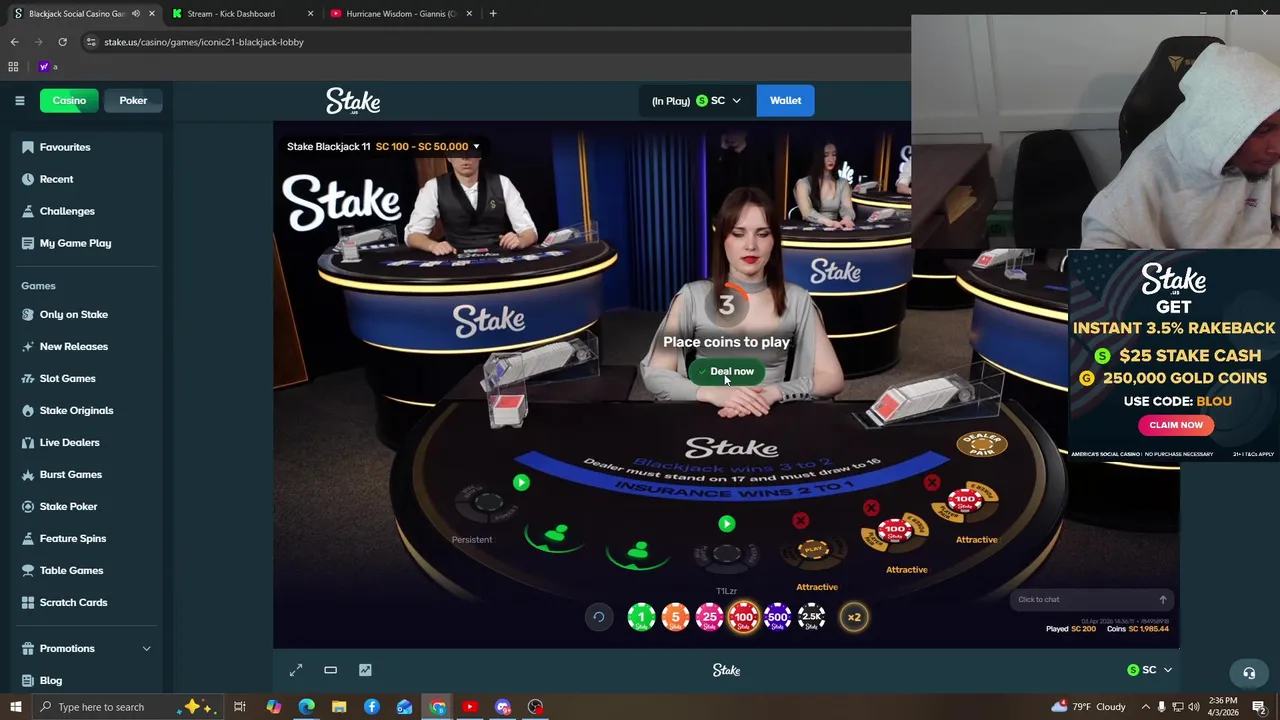The image size is (1280, 720).
Task: Toggle theatre mode rectangle icon
Action: (x=330, y=670)
